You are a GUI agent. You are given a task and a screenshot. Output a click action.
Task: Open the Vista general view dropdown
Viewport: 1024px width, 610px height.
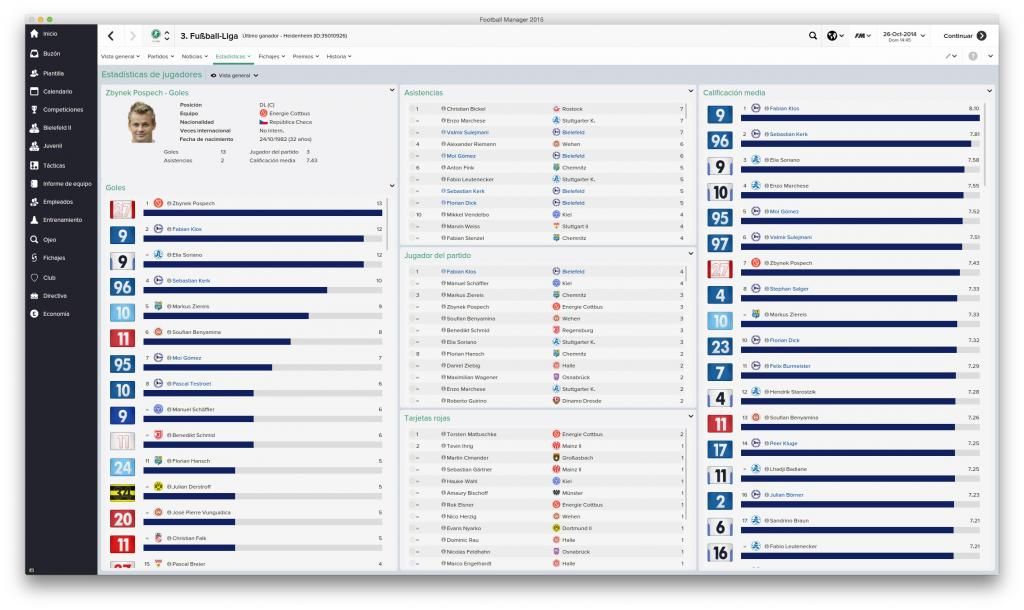[x=234, y=76]
